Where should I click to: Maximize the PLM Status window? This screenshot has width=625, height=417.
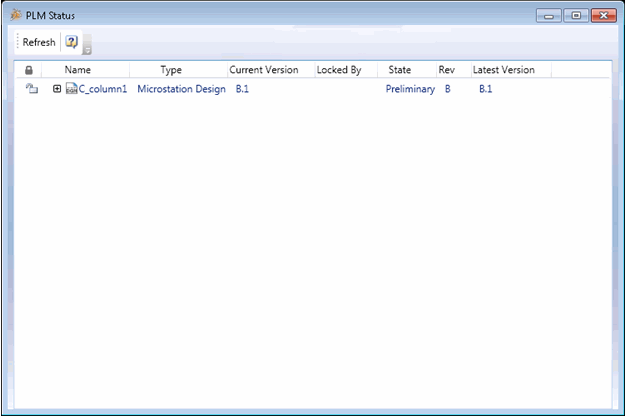576,16
